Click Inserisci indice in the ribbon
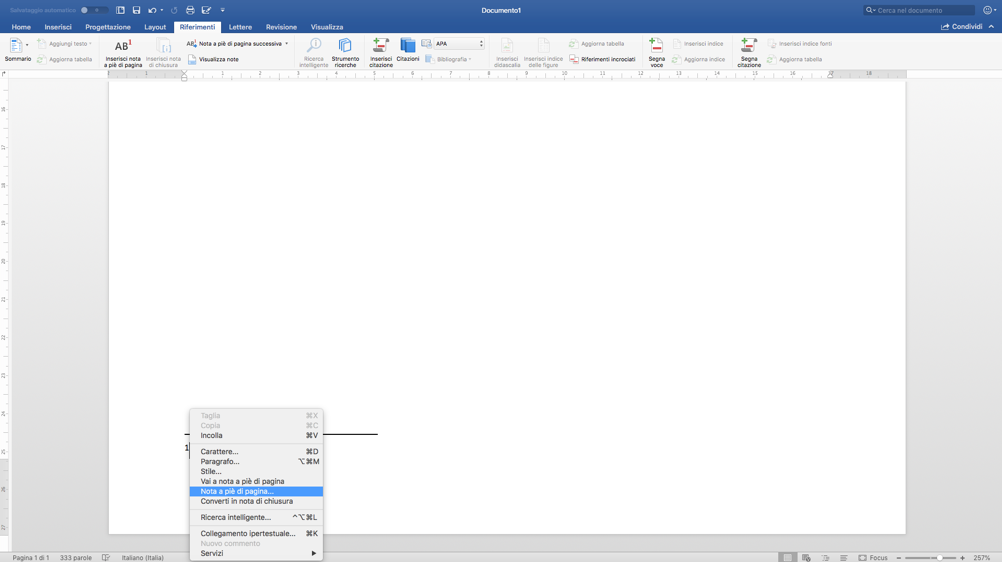 tap(698, 44)
